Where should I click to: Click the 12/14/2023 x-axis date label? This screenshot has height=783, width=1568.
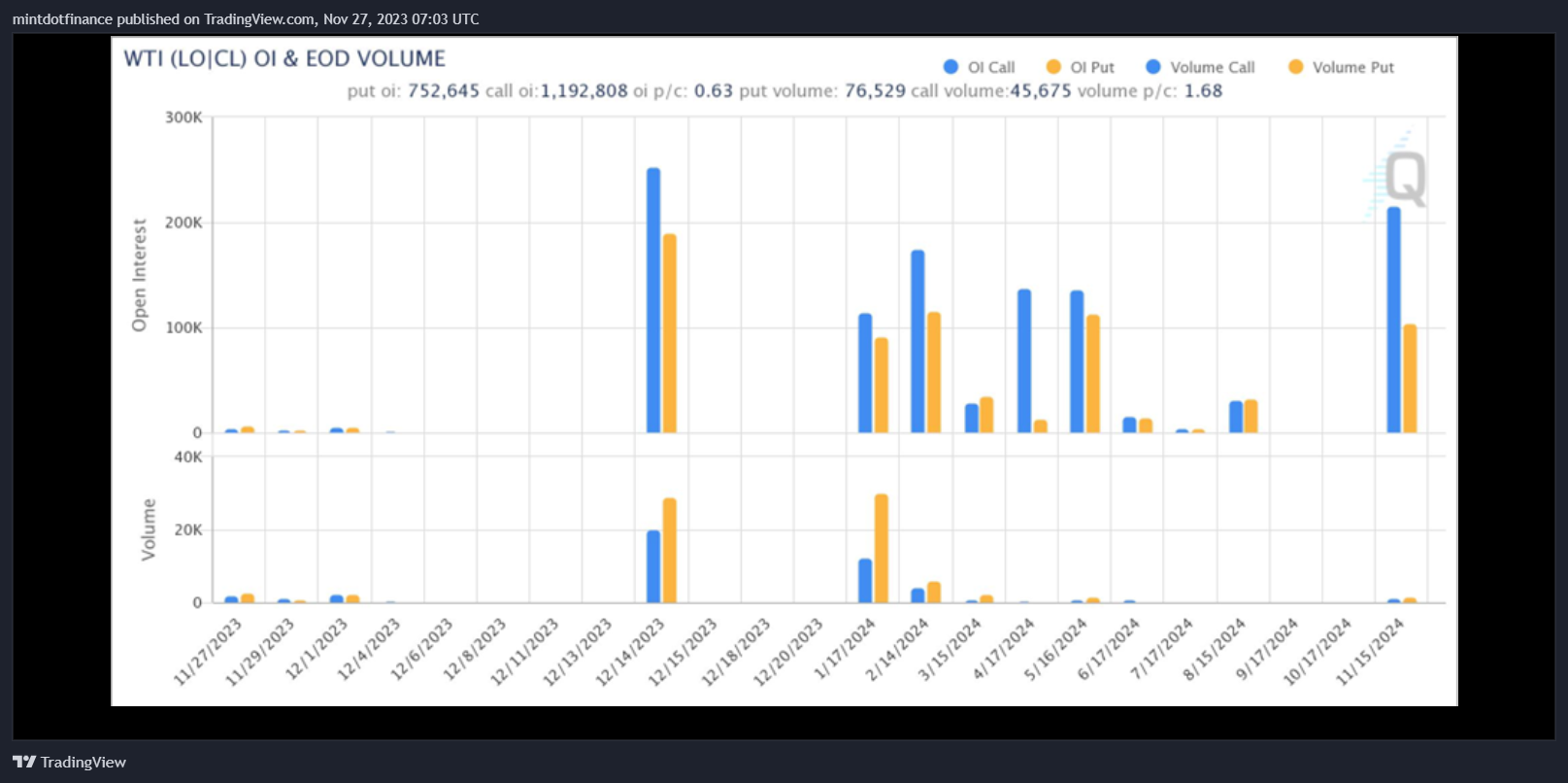[x=630, y=652]
